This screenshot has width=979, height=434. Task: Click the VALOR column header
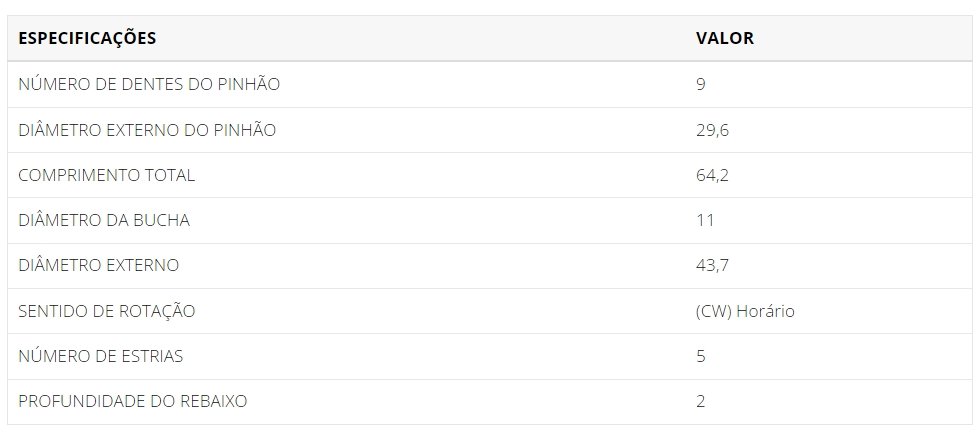(725, 38)
